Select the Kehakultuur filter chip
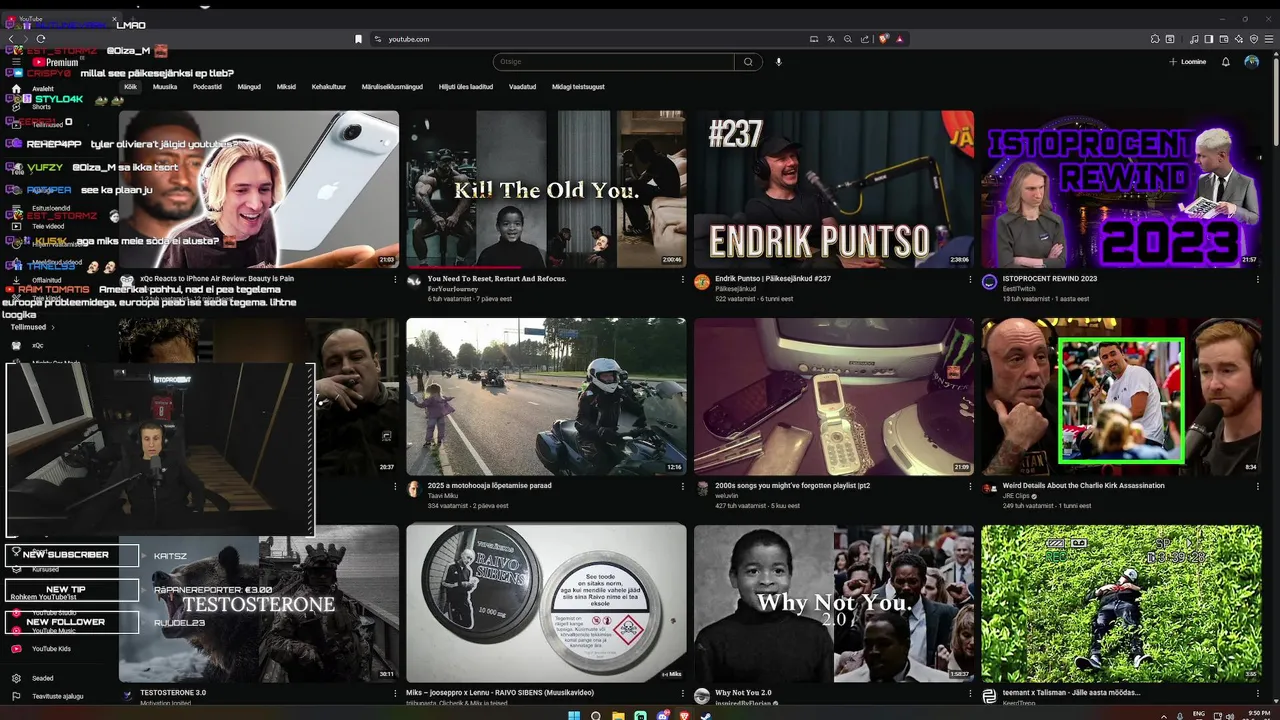 coord(329,87)
